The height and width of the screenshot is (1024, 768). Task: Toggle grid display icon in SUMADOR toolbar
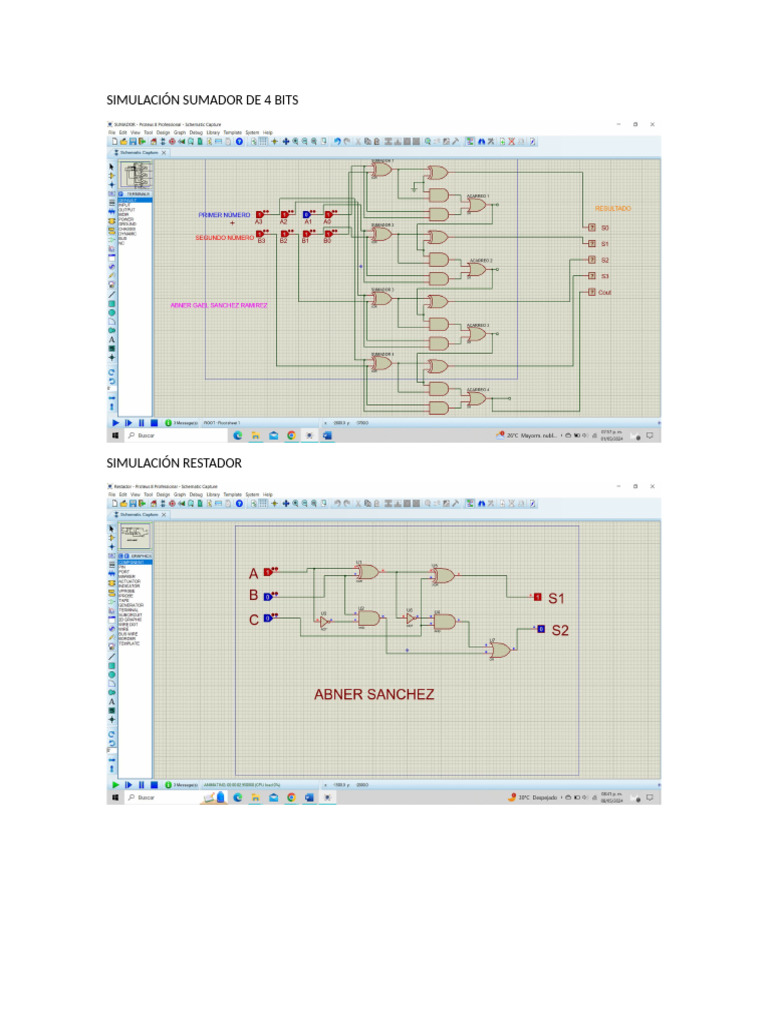click(x=263, y=141)
